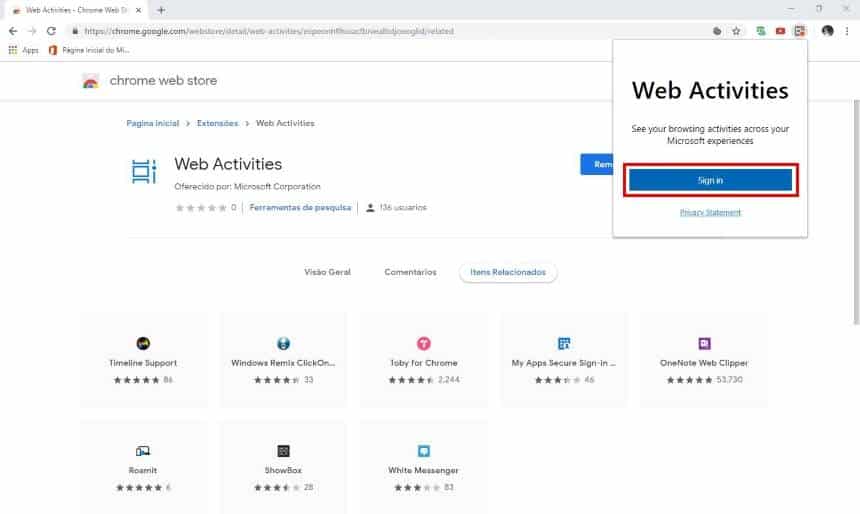Click the Roamit title text
This screenshot has height=514, width=860.
coord(143,470)
